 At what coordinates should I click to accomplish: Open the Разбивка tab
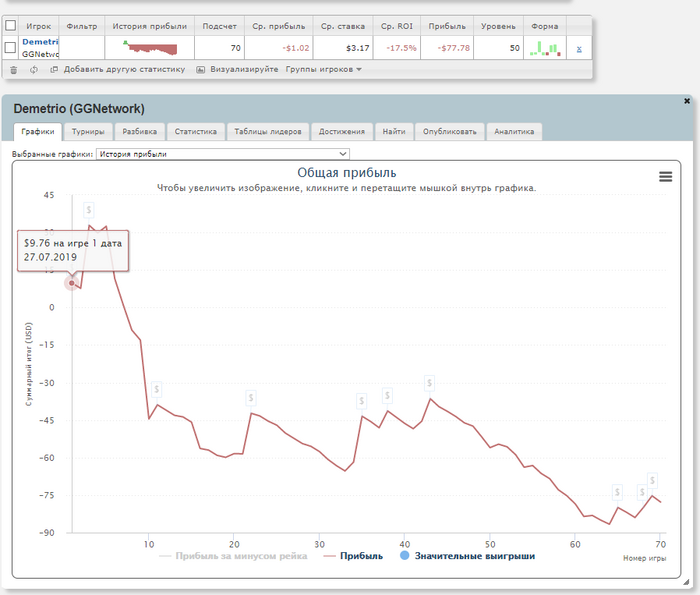[139, 132]
